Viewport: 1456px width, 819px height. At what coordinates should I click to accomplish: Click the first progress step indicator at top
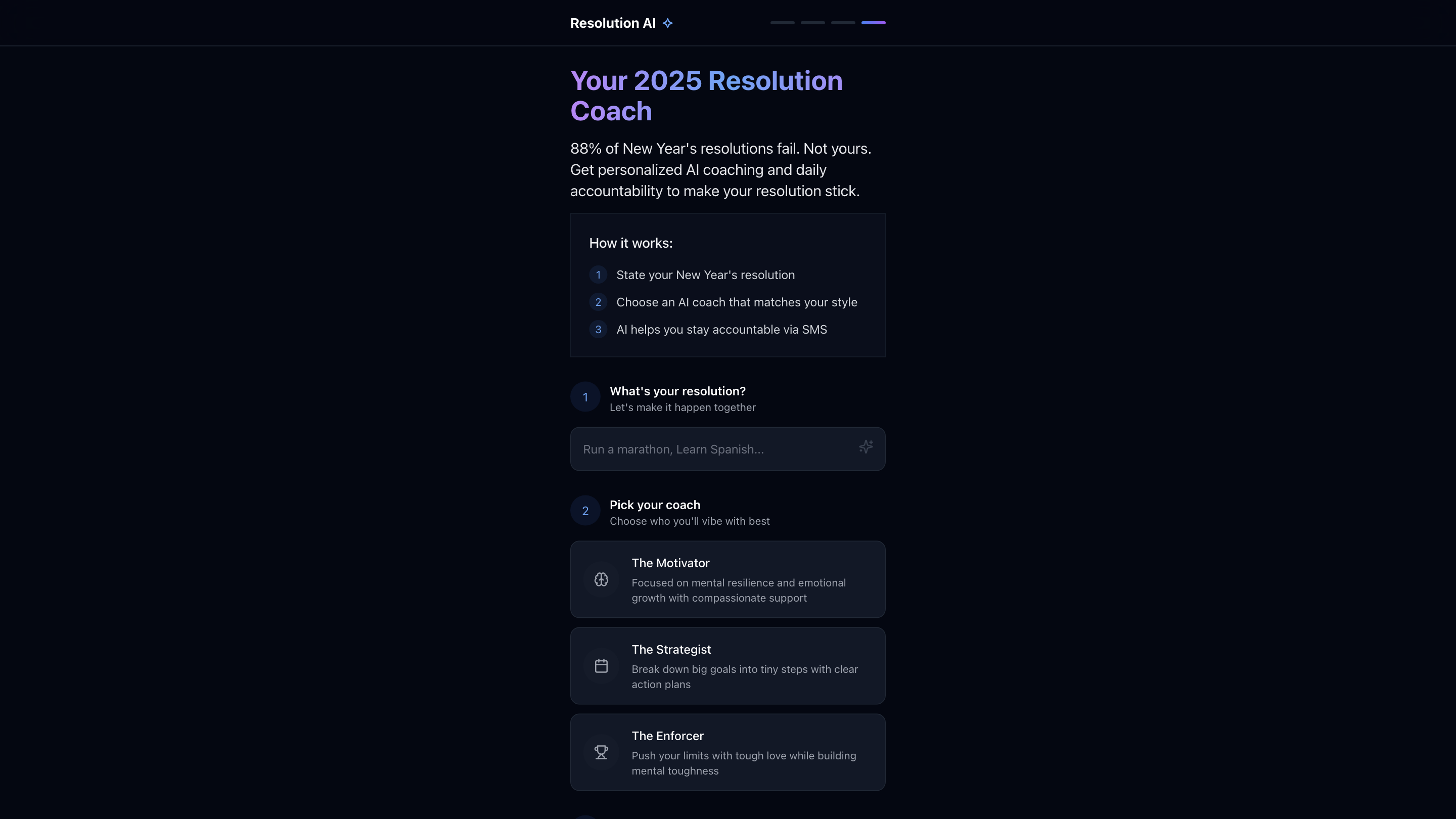click(782, 23)
